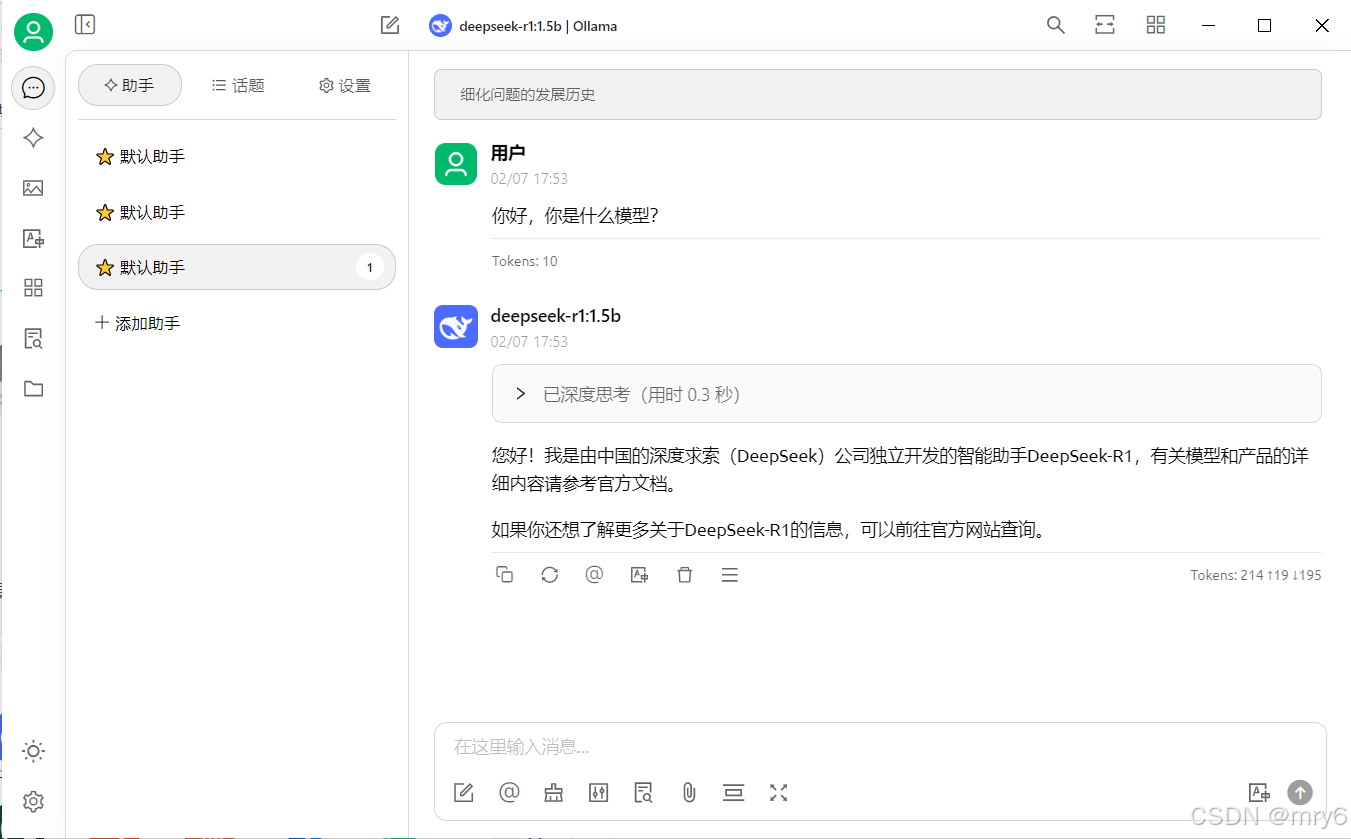The width and height of the screenshot is (1351, 839).
Task: Open message search in the top bar
Action: [1055, 25]
